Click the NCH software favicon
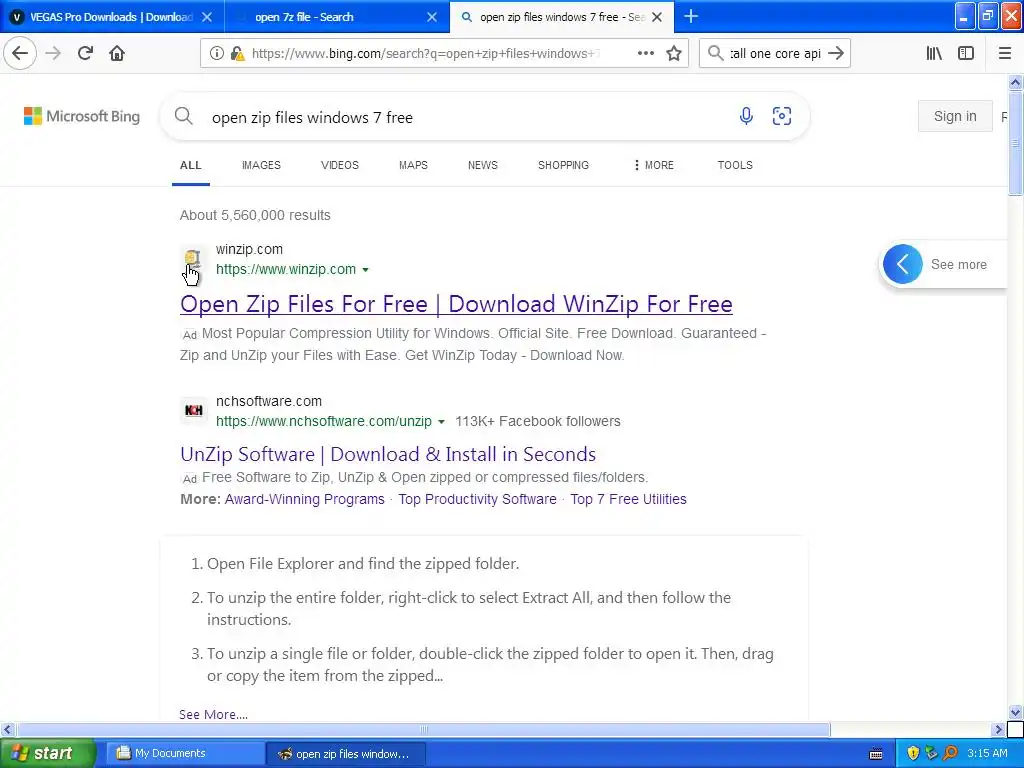This screenshot has height=768, width=1024. [193, 410]
